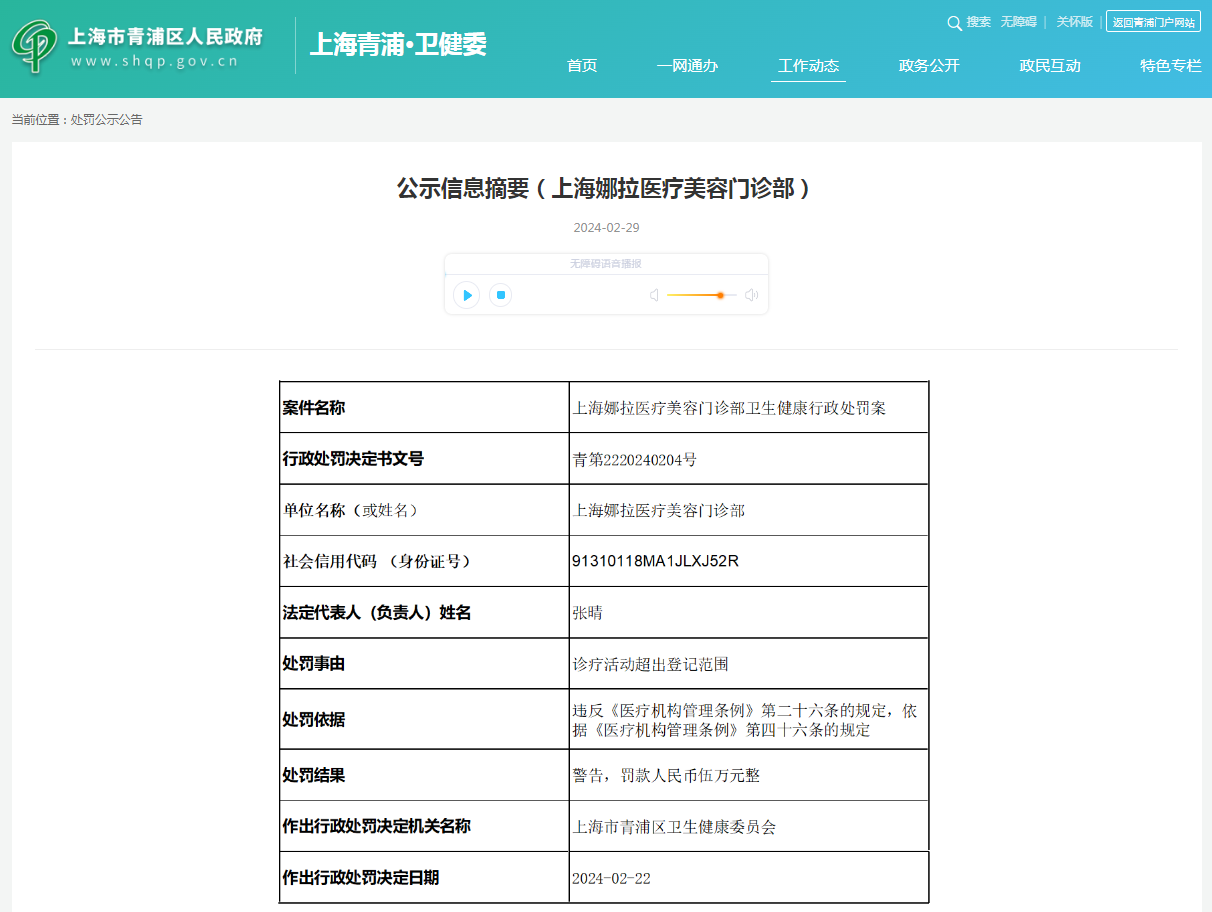Image resolution: width=1212 pixels, height=912 pixels.
Task: Select the 工作动态 navigation item
Action: coord(808,66)
